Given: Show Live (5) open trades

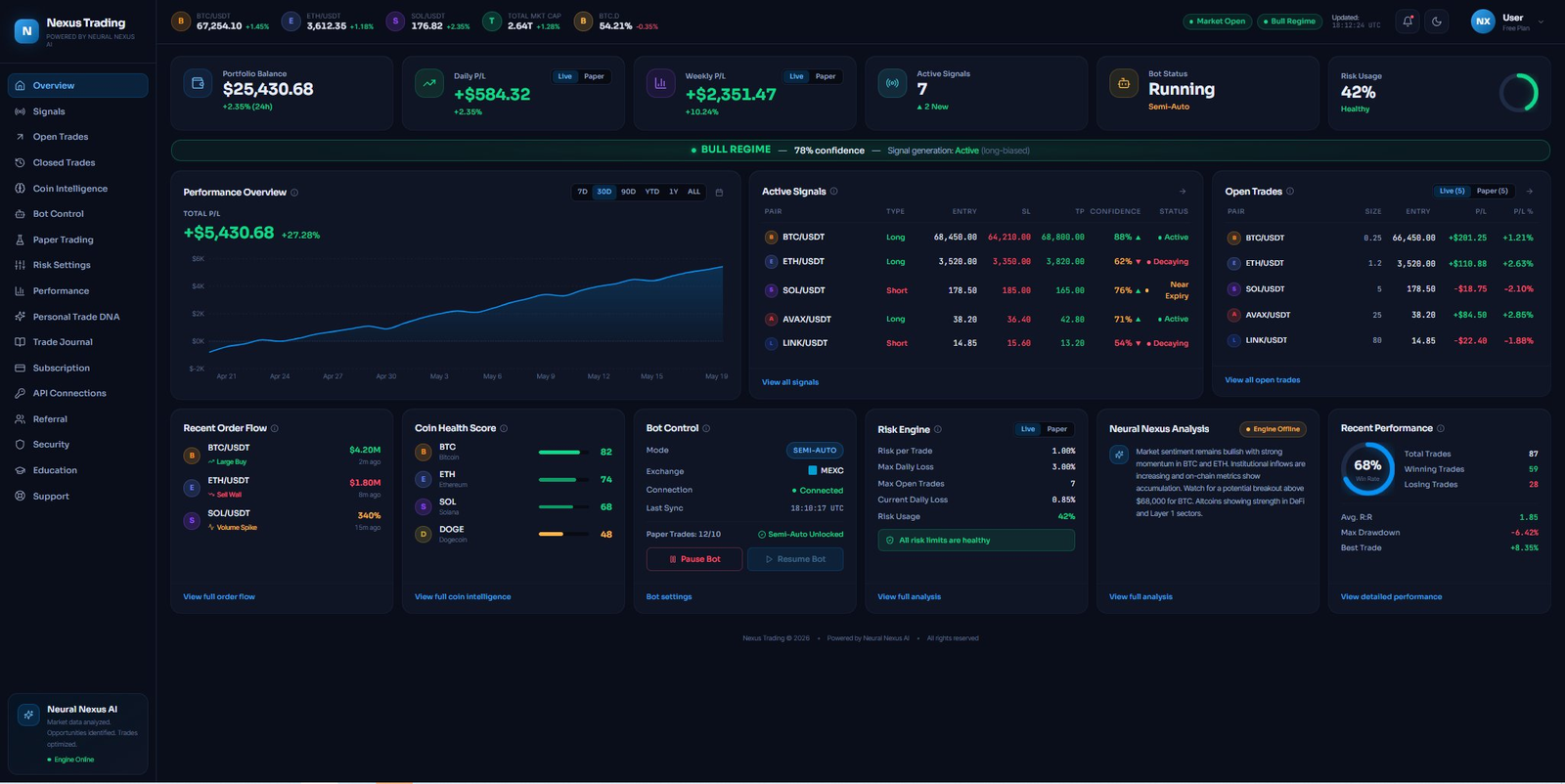Looking at the screenshot, I should tap(1452, 192).
